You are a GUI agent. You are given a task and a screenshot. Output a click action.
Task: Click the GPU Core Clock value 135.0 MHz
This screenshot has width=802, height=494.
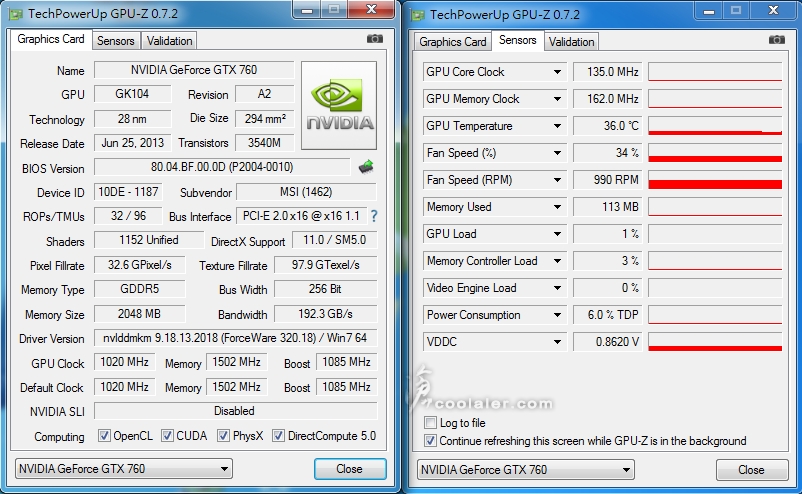click(x=608, y=72)
